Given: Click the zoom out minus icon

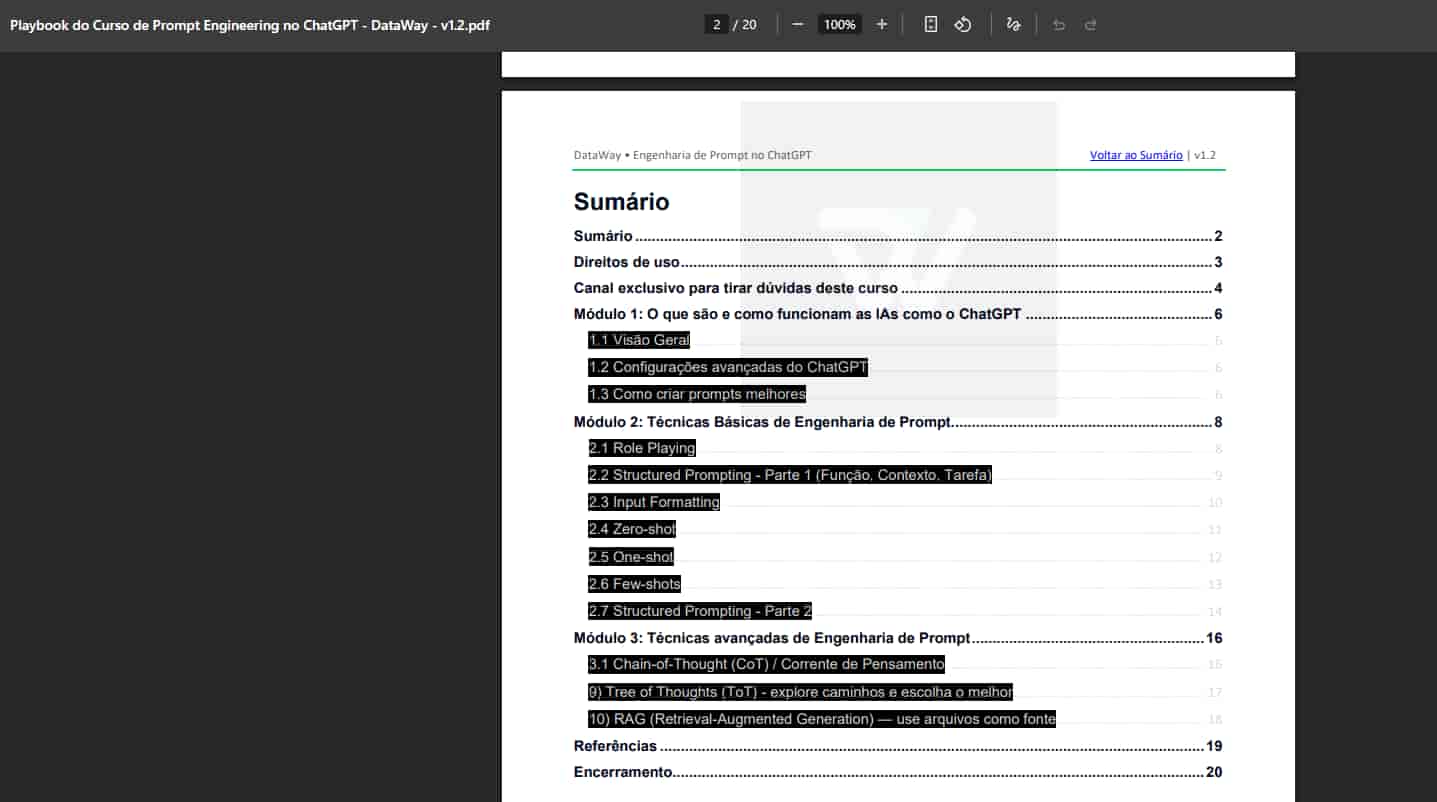Looking at the screenshot, I should coord(797,25).
